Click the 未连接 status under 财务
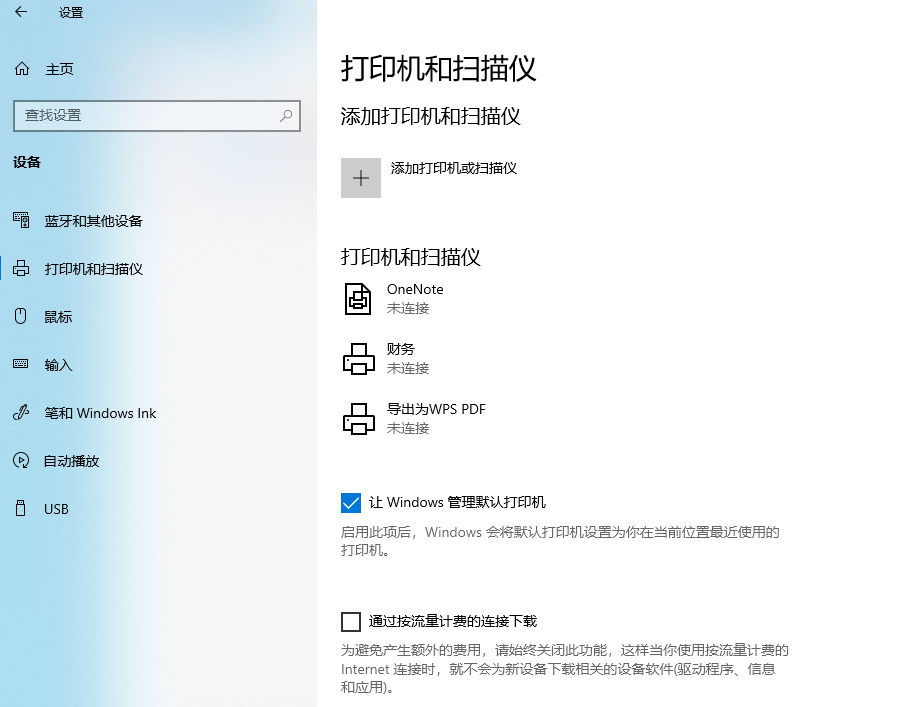Image resolution: width=899 pixels, height=707 pixels. click(x=408, y=368)
